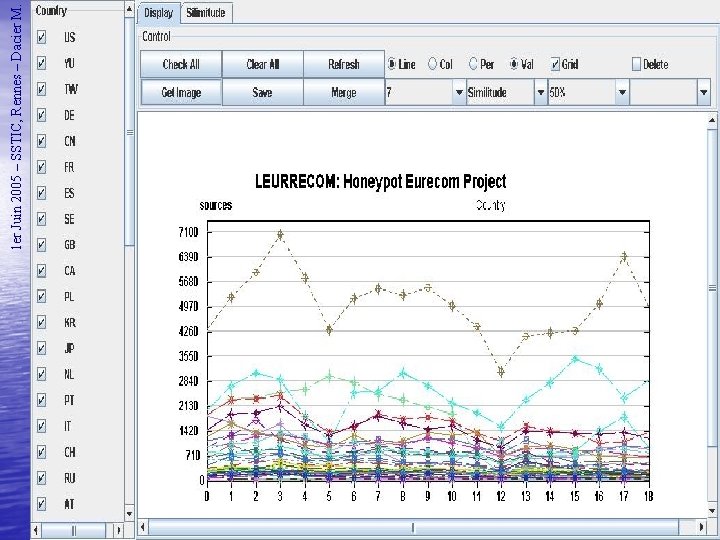Viewport: 720px width, 540px height.
Task: Click the Get Image button
Action: click(x=181, y=92)
